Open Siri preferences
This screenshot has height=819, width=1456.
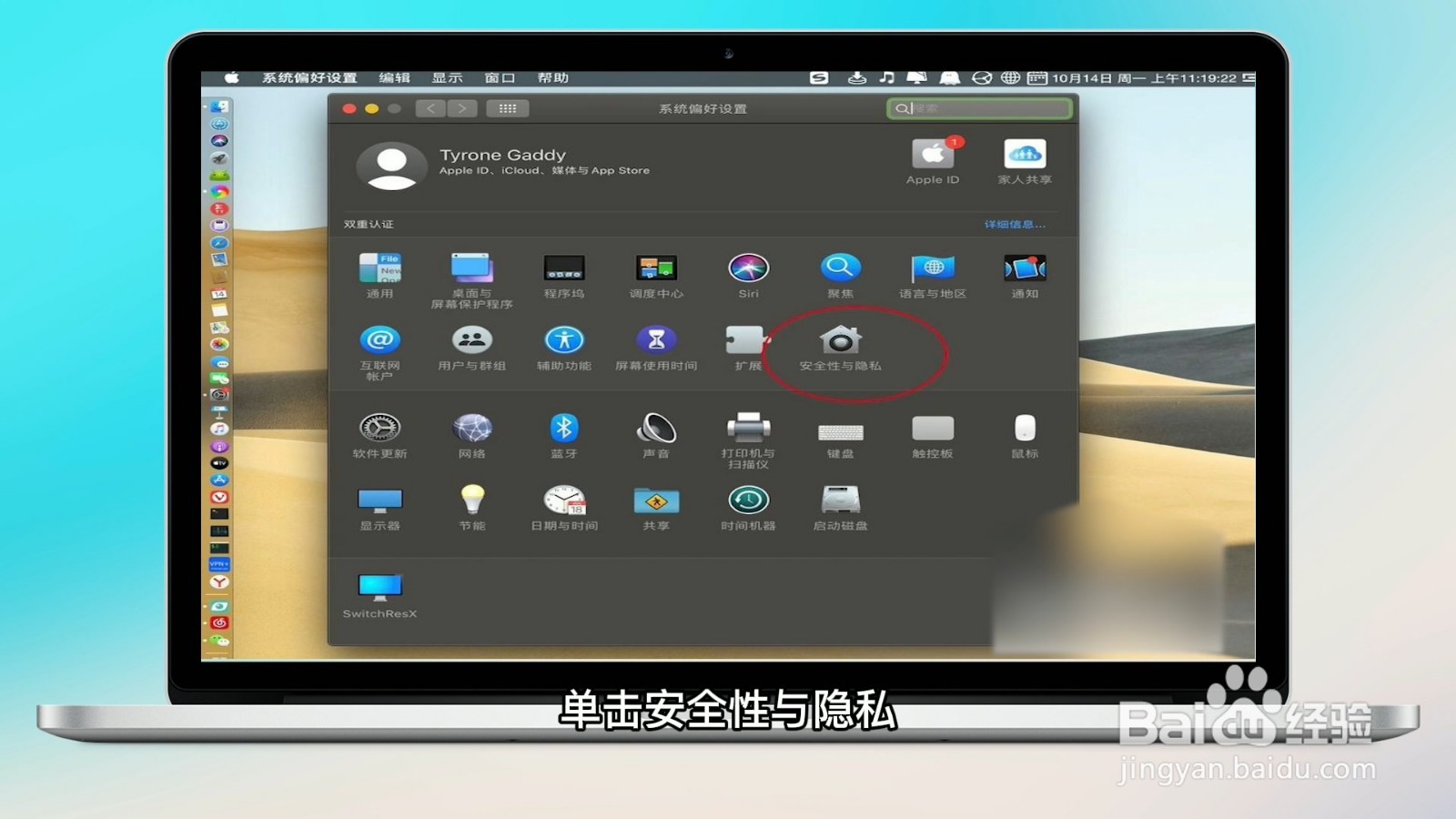[748, 270]
